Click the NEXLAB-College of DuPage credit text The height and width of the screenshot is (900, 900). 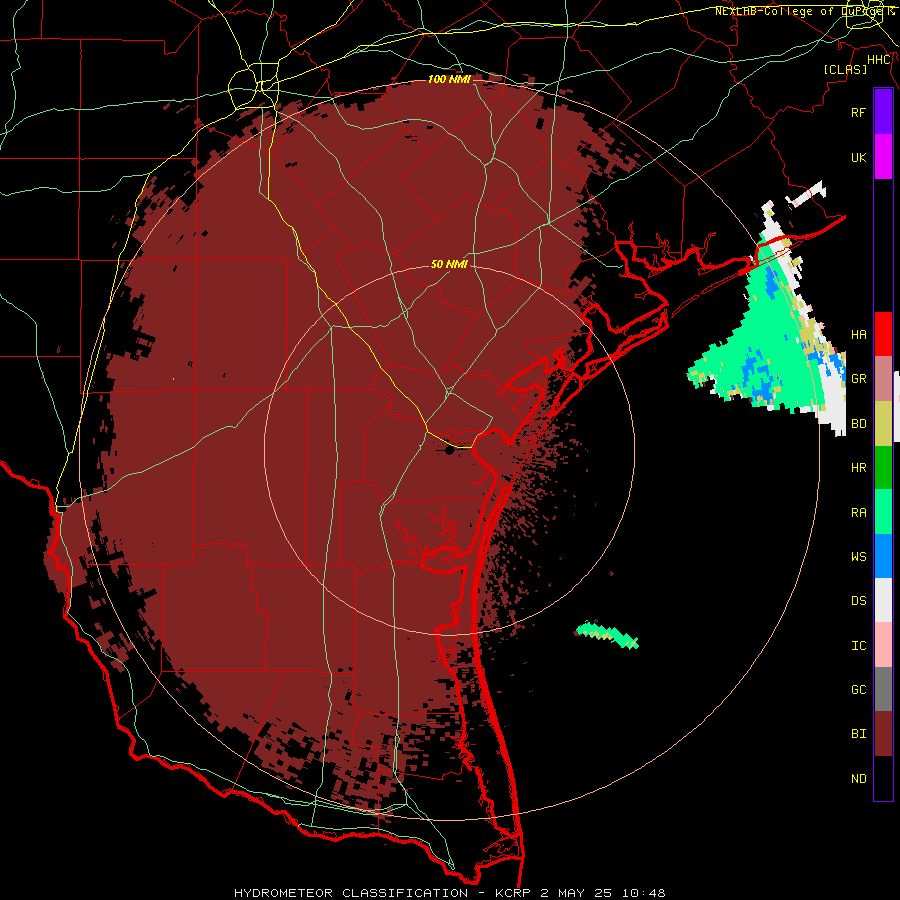tap(804, 11)
